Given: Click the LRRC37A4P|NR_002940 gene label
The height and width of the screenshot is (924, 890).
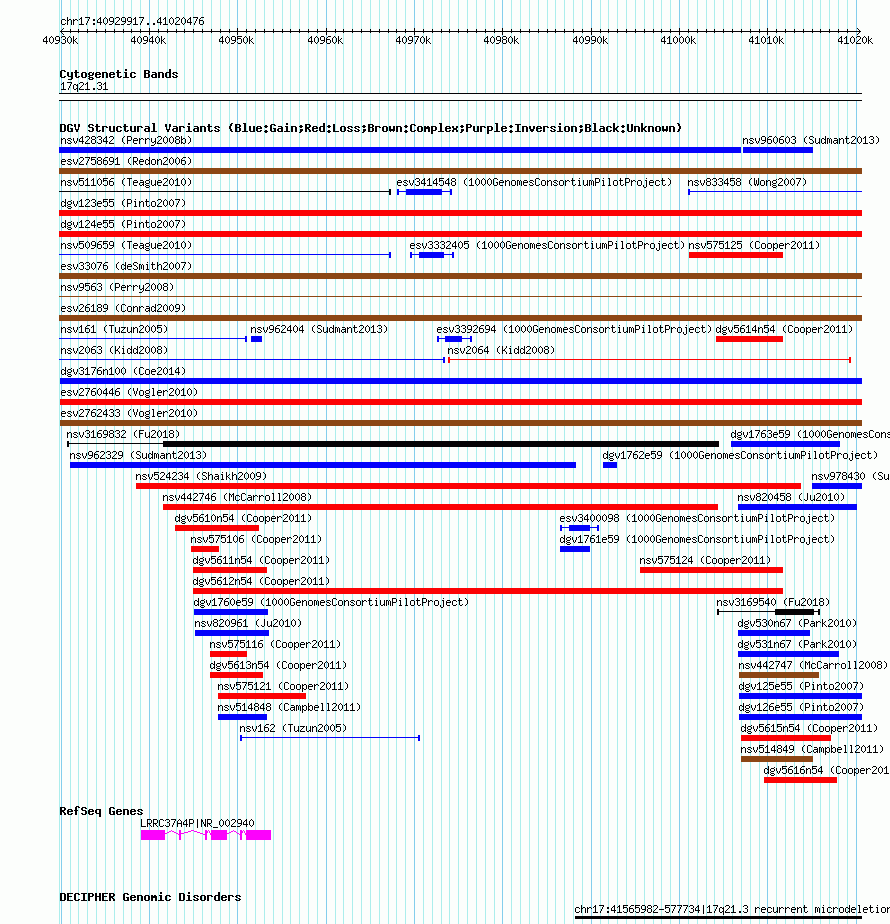Looking at the screenshot, I should click(x=197, y=823).
